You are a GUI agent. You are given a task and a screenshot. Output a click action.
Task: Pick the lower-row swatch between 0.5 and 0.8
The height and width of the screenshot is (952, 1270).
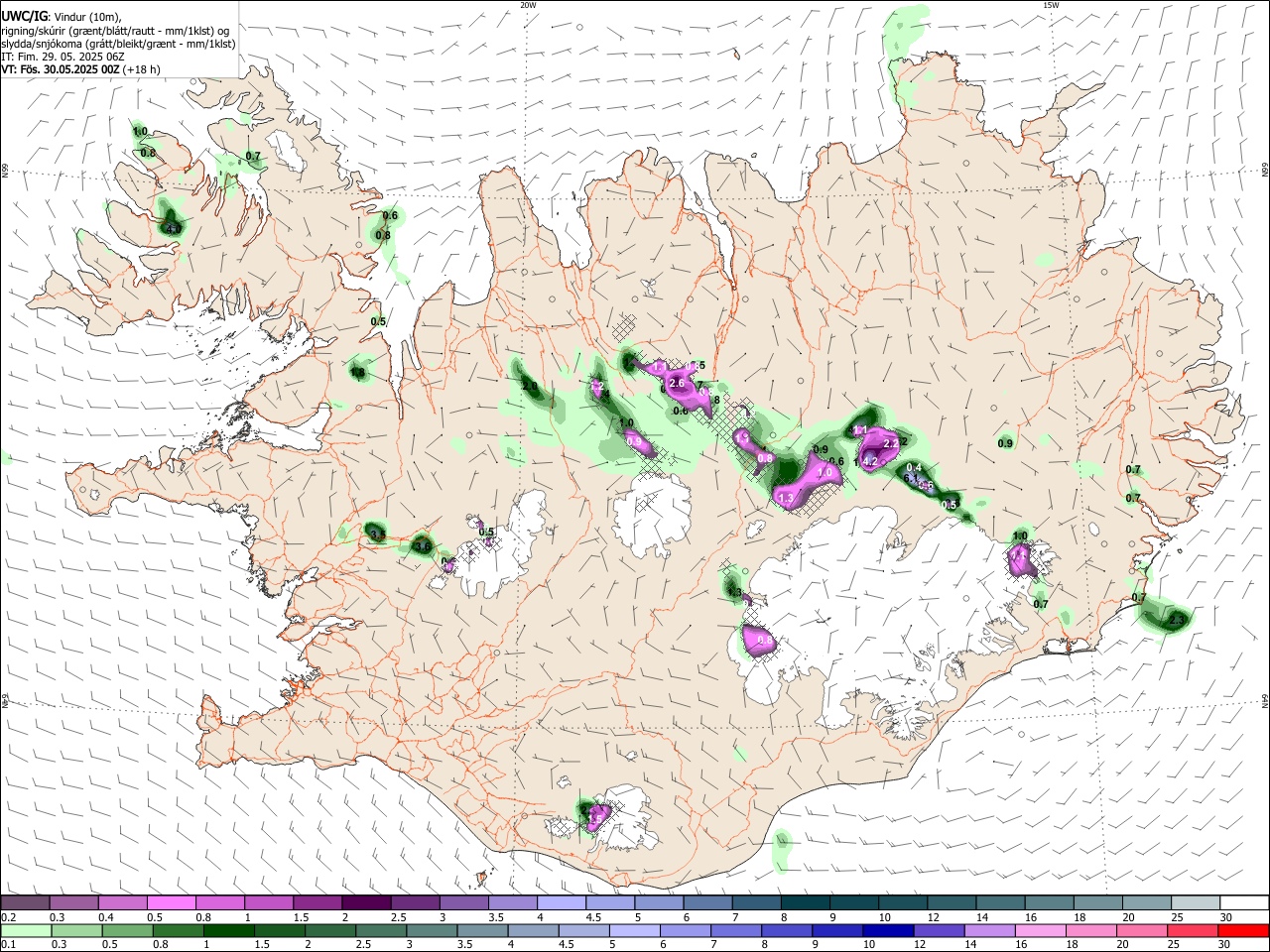click(126, 931)
